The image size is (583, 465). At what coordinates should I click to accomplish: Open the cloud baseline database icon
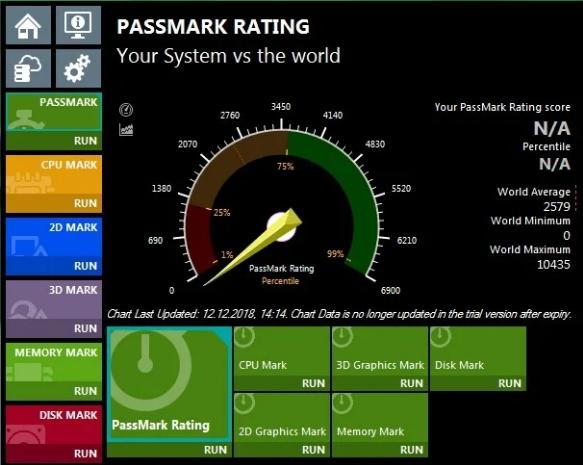(x=28, y=68)
